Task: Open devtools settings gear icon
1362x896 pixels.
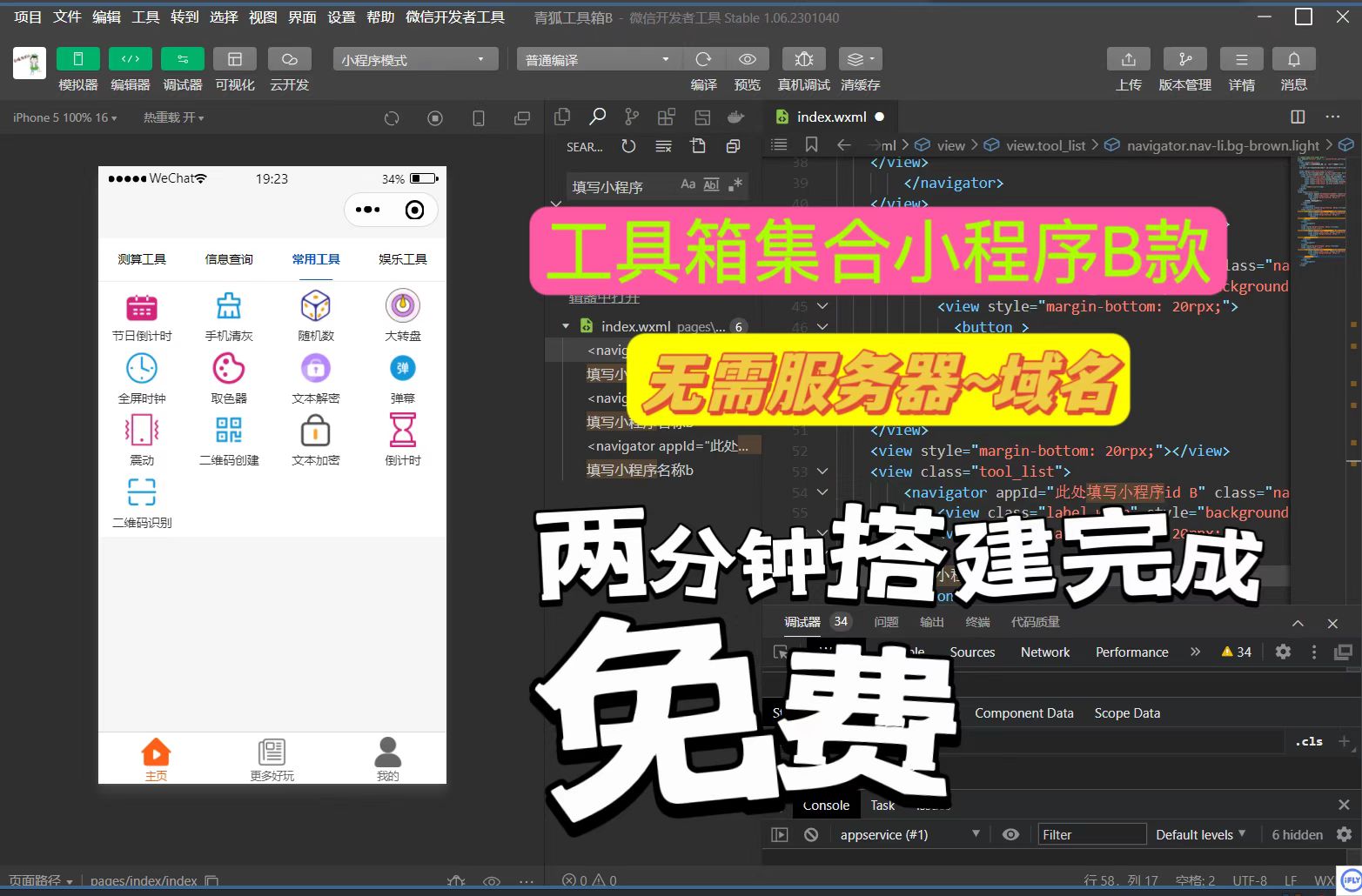Action: pyautogui.click(x=1283, y=652)
